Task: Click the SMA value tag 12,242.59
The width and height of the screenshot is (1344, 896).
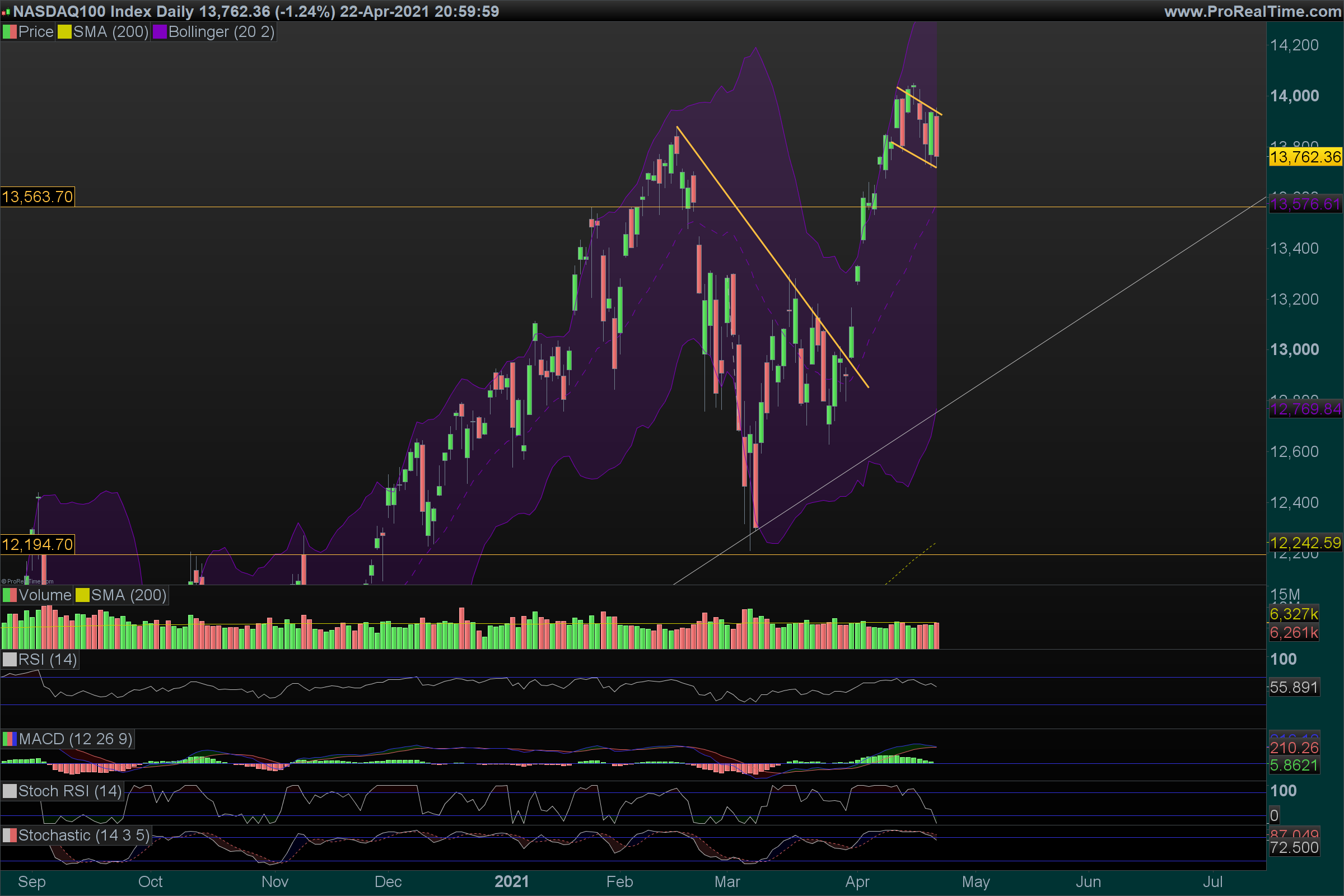Action: click(x=1305, y=543)
